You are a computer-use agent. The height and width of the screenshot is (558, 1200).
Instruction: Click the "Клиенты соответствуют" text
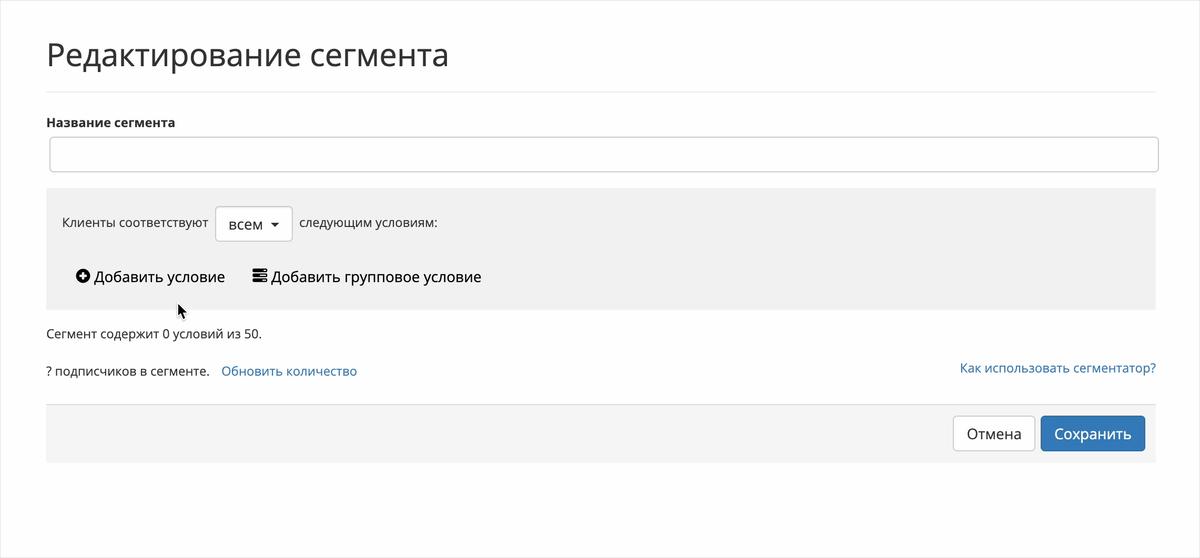pos(134,224)
